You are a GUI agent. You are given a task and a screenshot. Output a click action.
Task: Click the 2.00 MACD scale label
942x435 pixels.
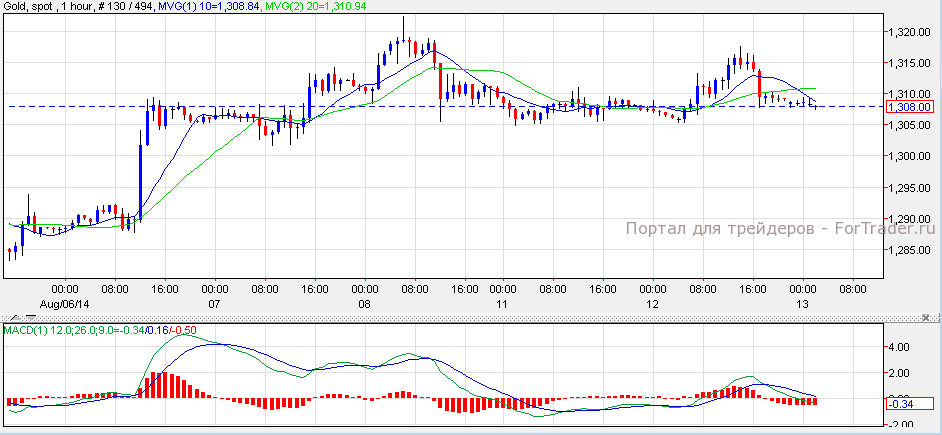900,373
